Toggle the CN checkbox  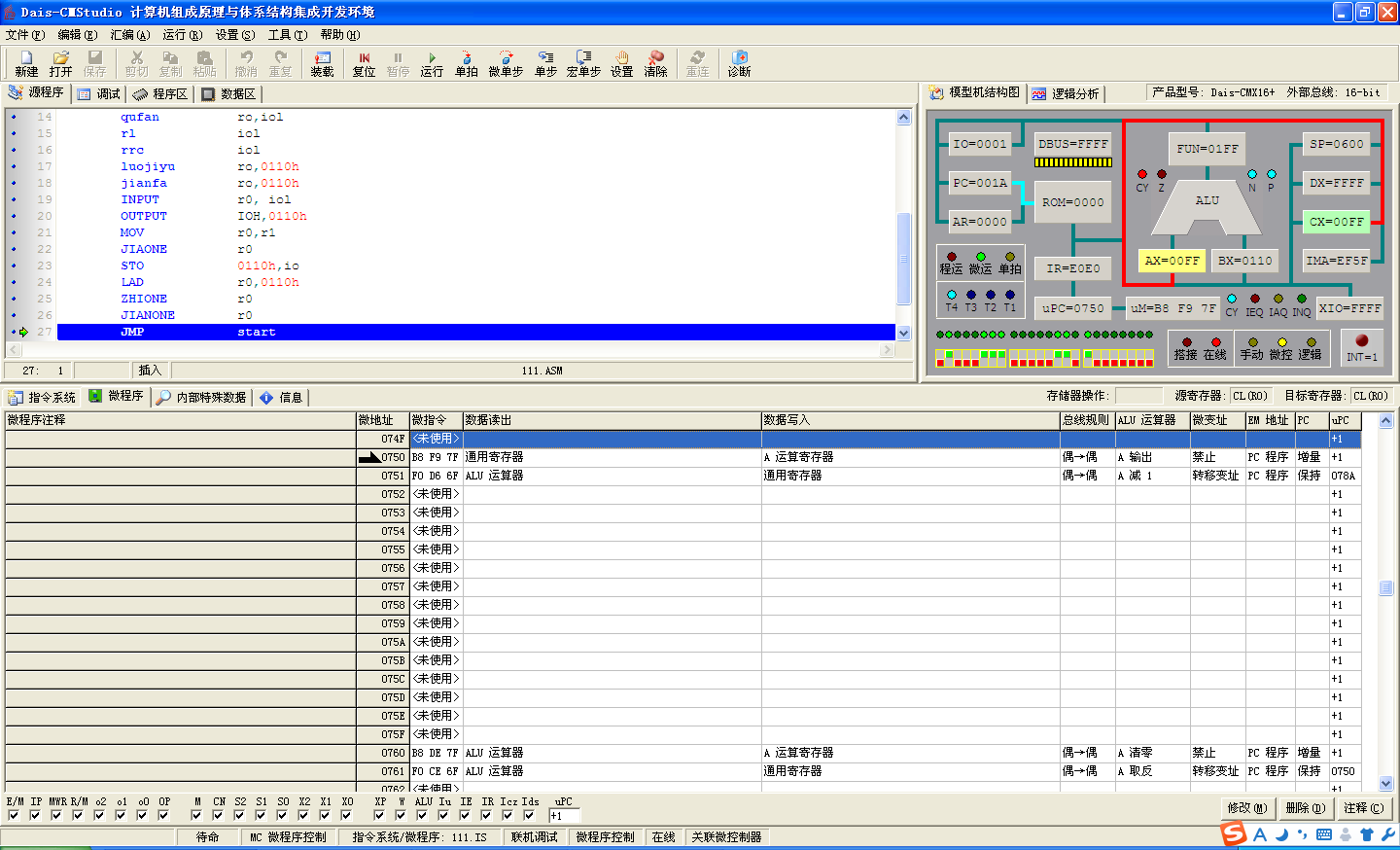[x=218, y=815]
